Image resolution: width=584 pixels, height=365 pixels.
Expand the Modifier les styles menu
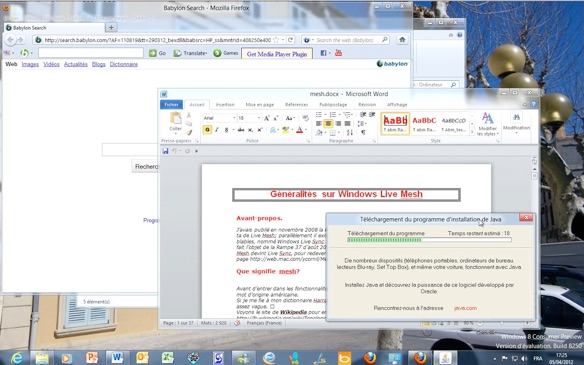coord(487,124)
